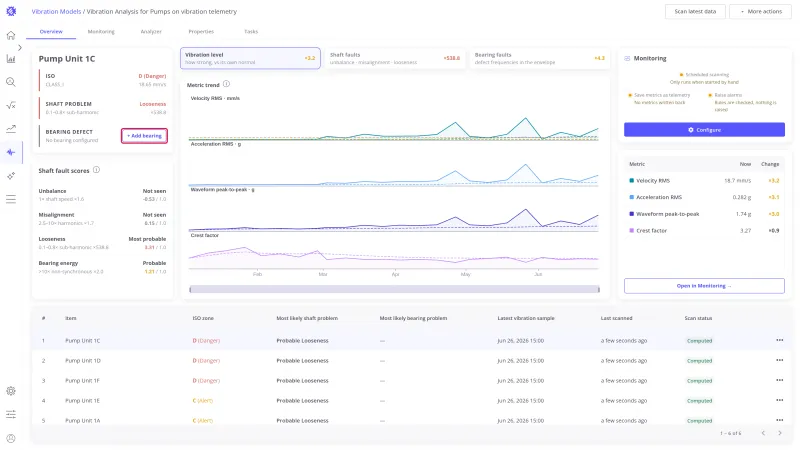Click the info icon beside Shaft fault scores
This screenshot has width=800, height=450.
click(96, 170)
